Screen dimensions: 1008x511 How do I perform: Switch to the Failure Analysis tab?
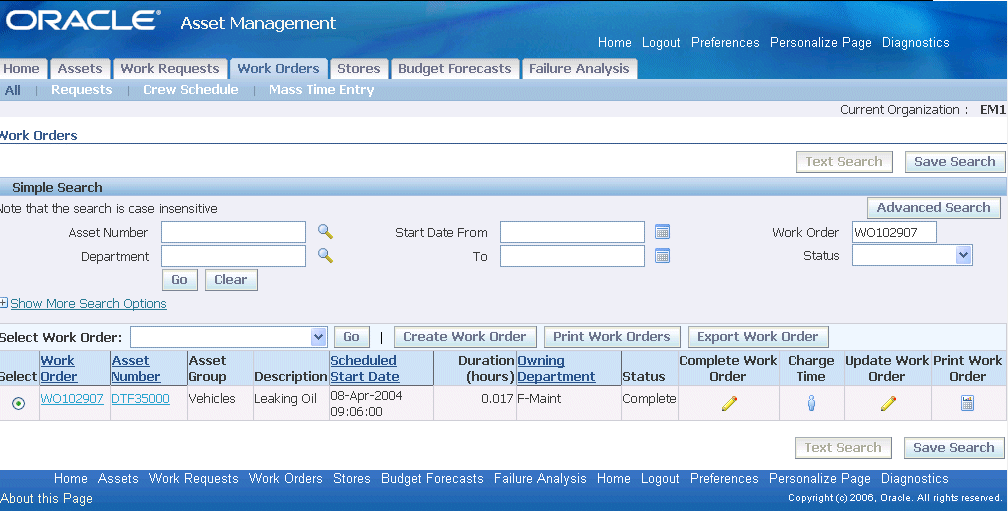coord(579,69)
